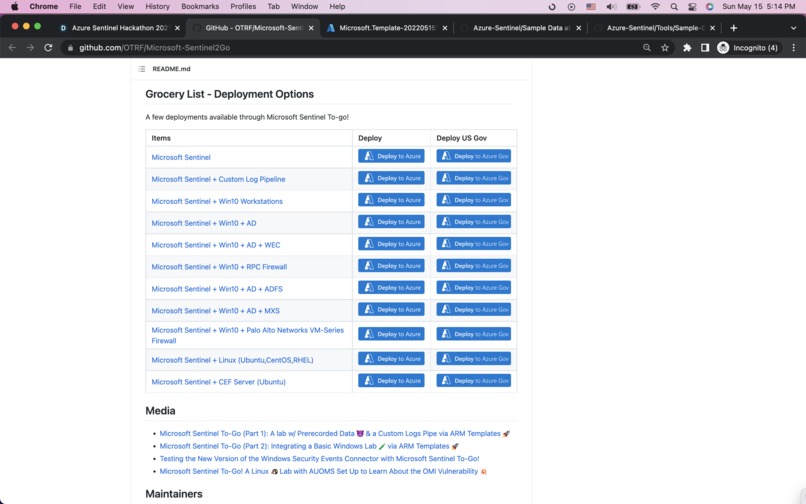Open the Bookmarks menu
Image resolution: width=806 pixels, height=504 pixels.
coord(200,7)
